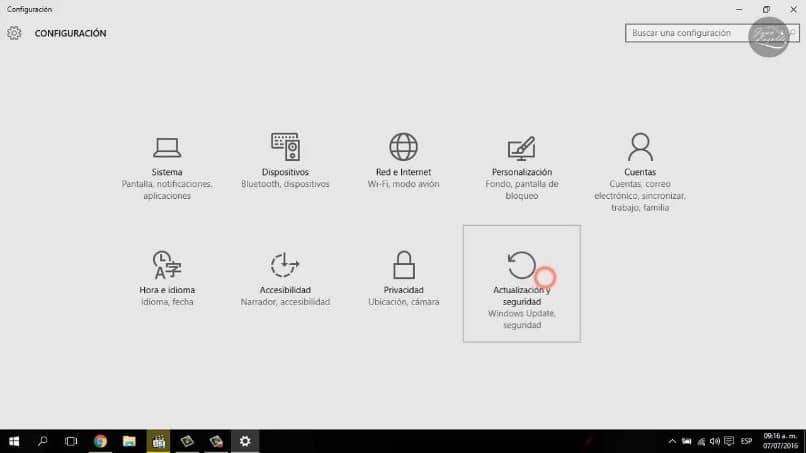The height and width of the screenshot is (453, 806).
Task: Click the Personalización label
Action: click(522, 172)
